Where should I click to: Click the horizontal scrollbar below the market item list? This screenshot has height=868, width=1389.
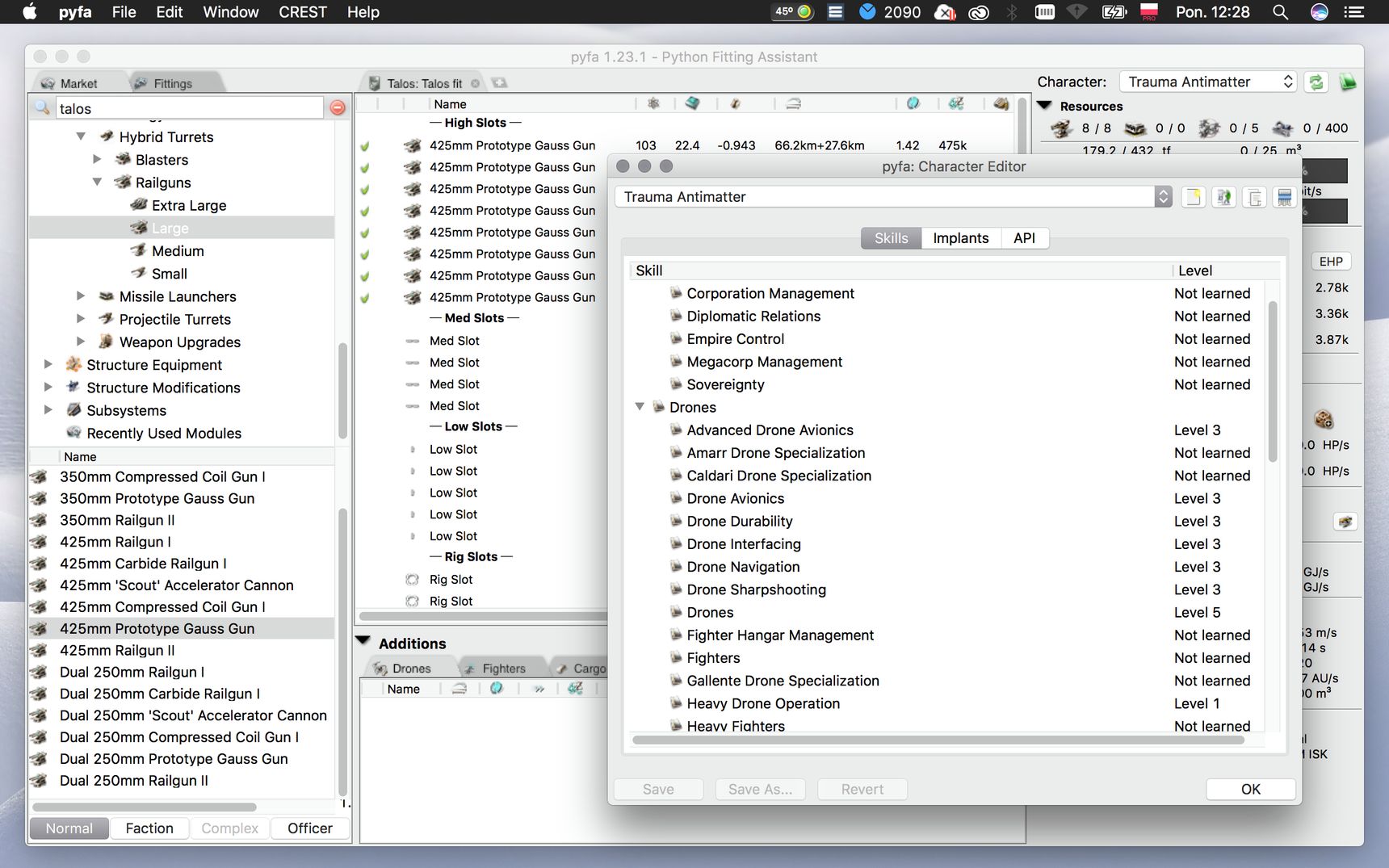point(144,807)
